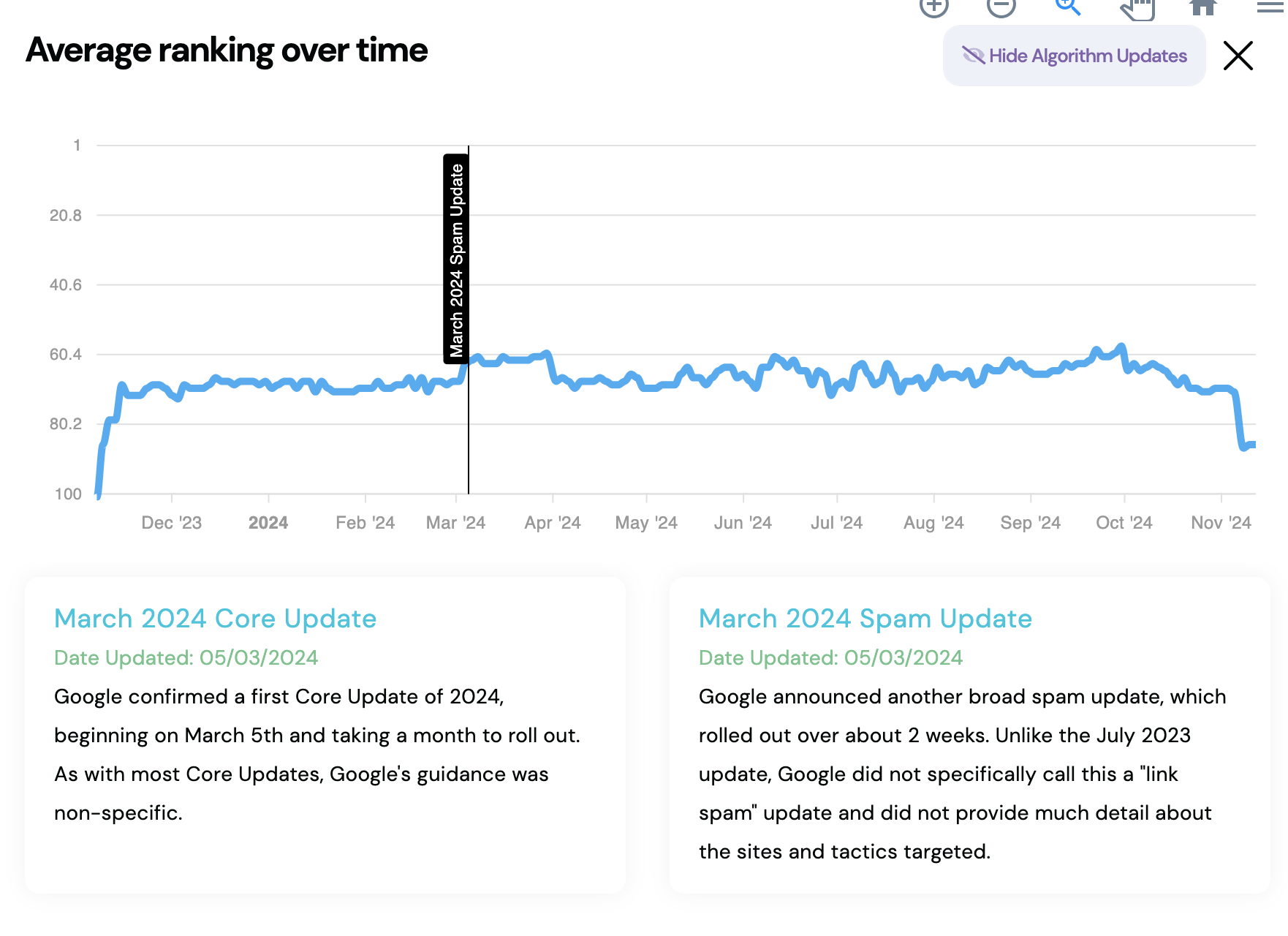Click the Aug '24 axis label
This screenshot has width=1288, height=936.
pyautogui.click(x=933, y=523)
